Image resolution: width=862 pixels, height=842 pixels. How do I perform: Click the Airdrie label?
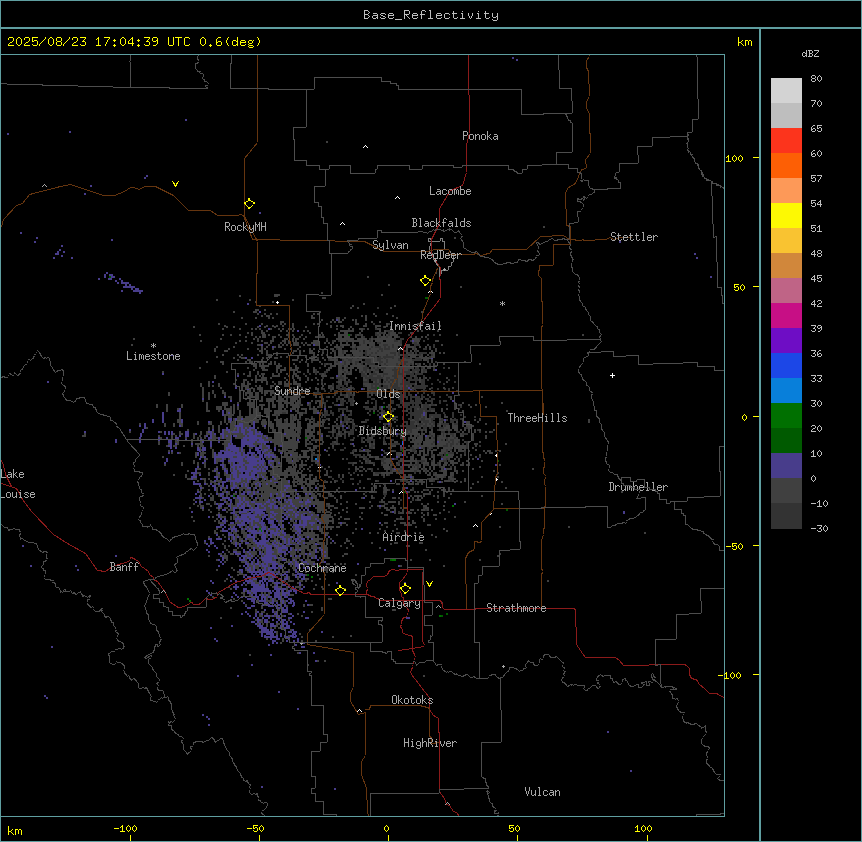[404, 537]
